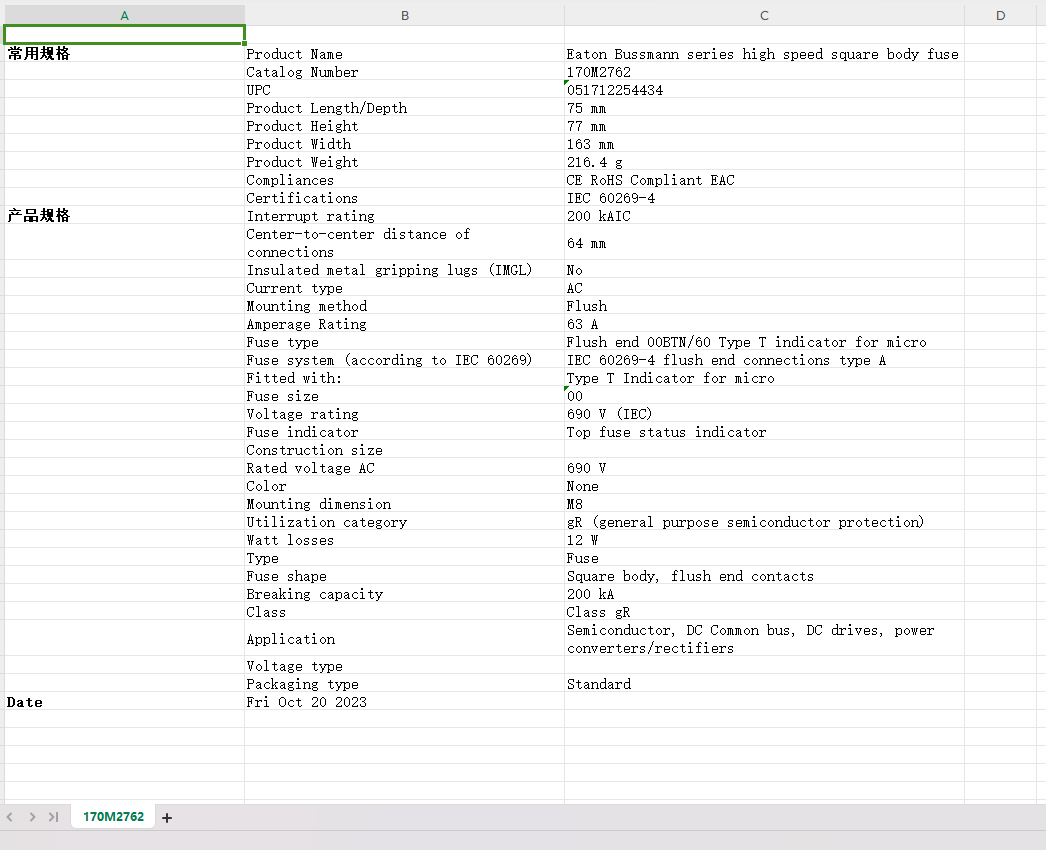This screenshot has width=1046, height=850.
Task: Select 'Fri Oct 20 2023' date cell
Action: 405,702
